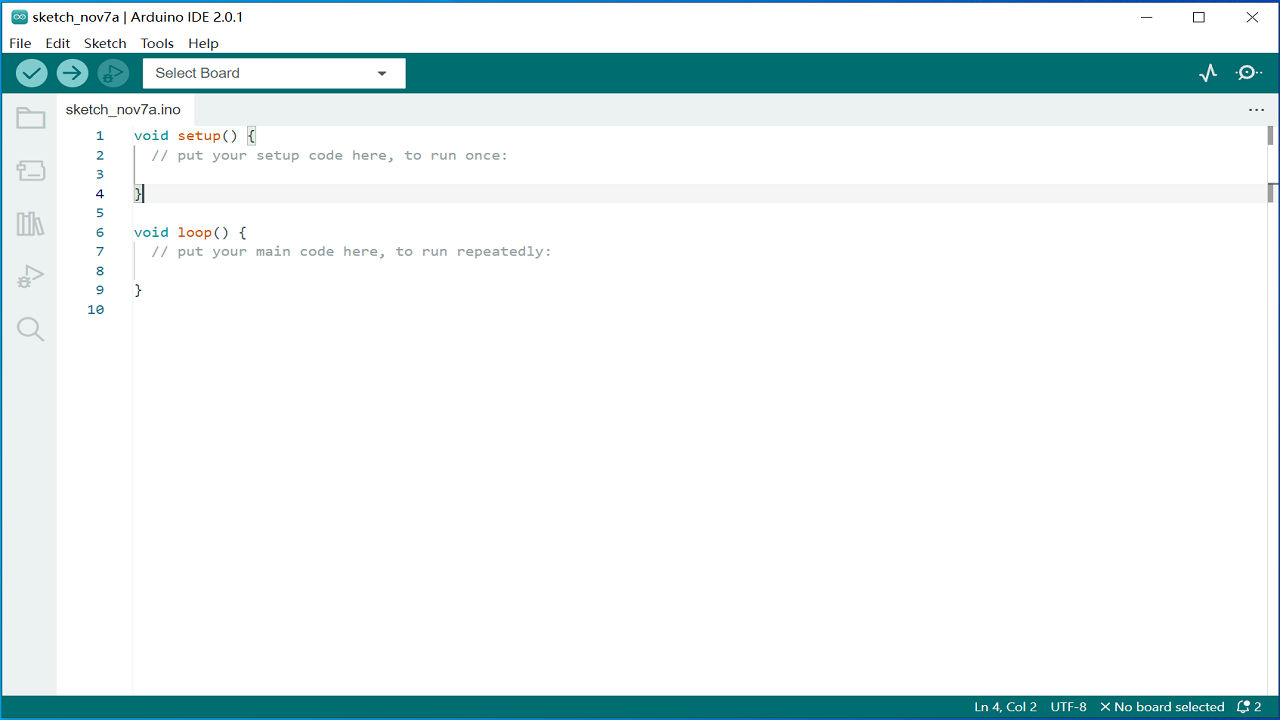Click 'No board selected' in status bar
Screen dimensions: 1280x720
point(1162,707)
